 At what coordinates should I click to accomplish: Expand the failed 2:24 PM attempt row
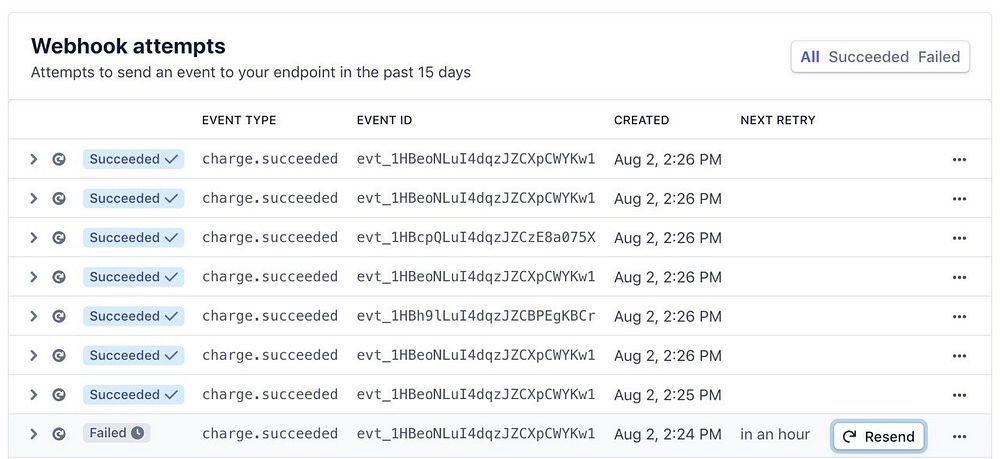coord(33,434)
